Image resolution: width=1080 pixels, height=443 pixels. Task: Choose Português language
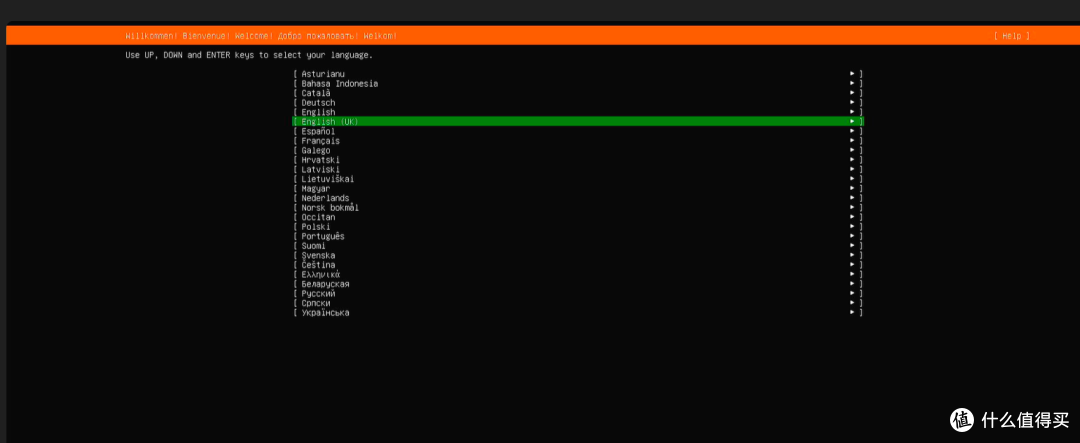point(578,236)
